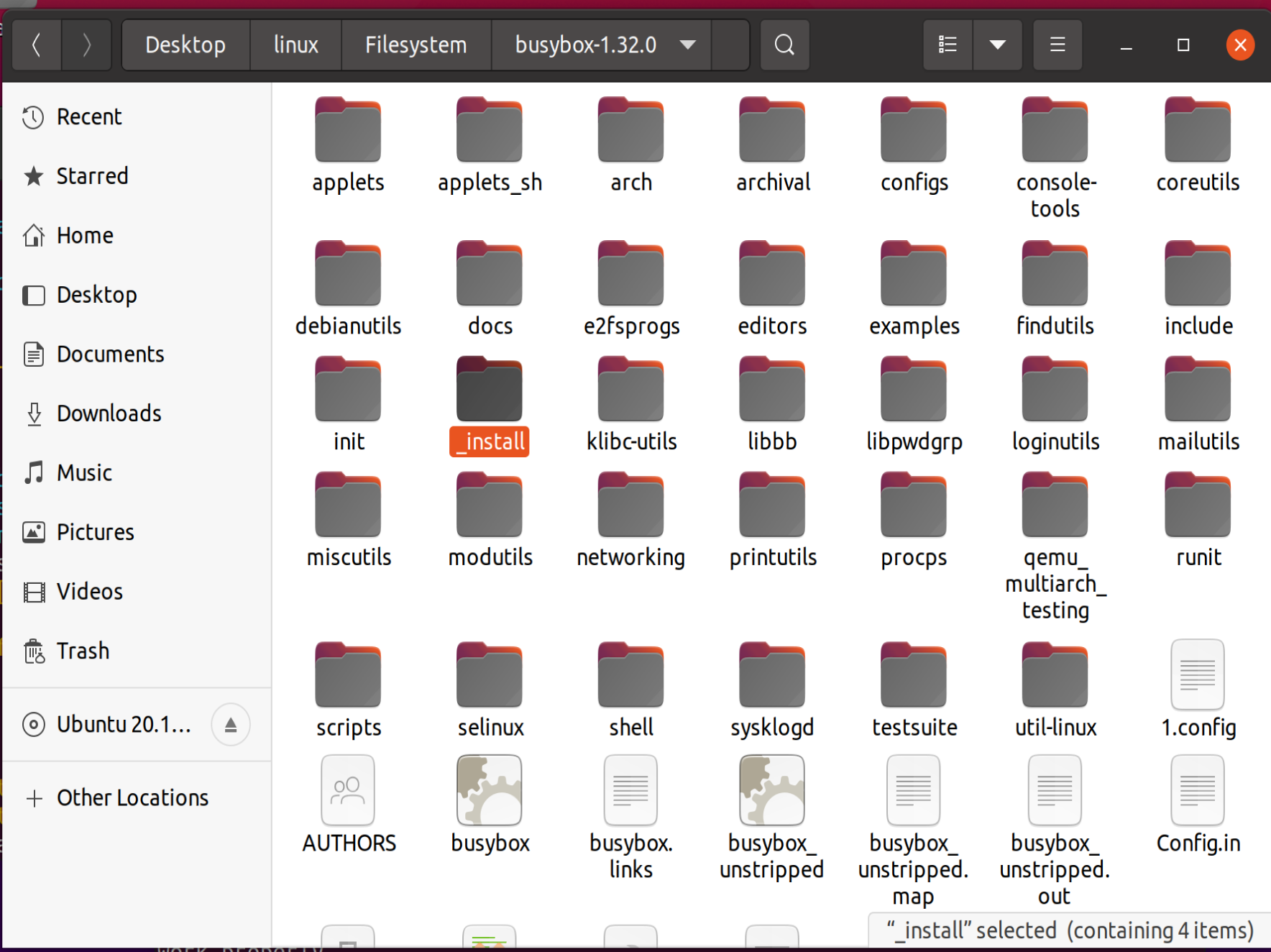The height and width of the screenshot is (952, 1271).
Task: Select linux in the path bar
Action: click(x=295, y=45)
